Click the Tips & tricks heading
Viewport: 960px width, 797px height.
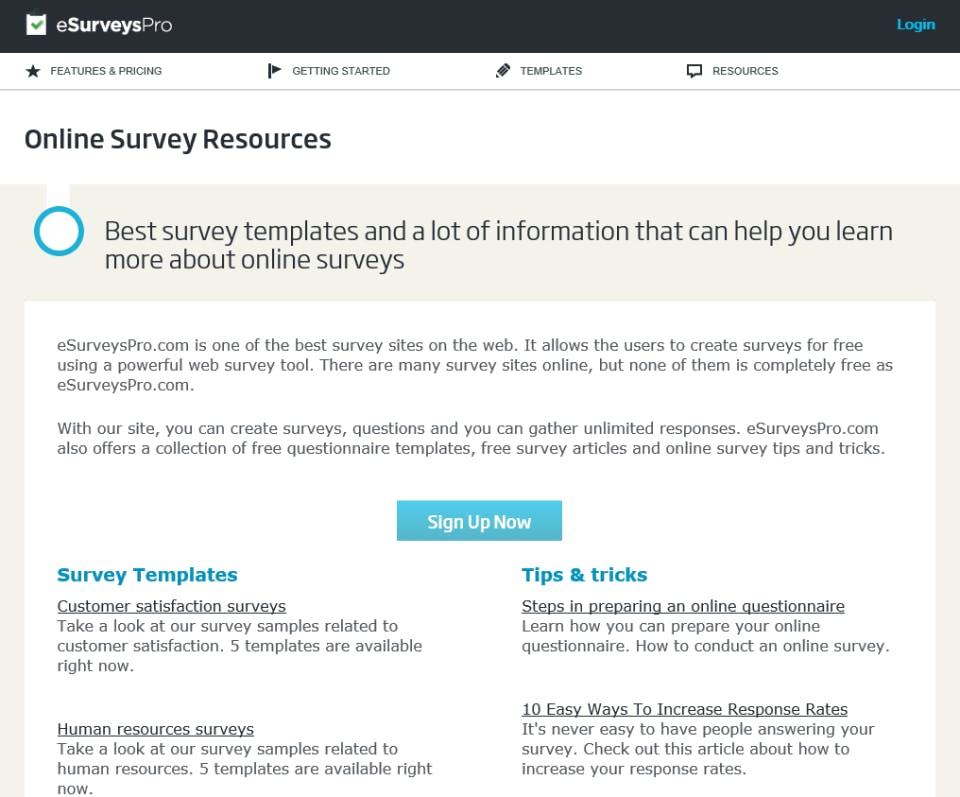click(x=584, y=575)
